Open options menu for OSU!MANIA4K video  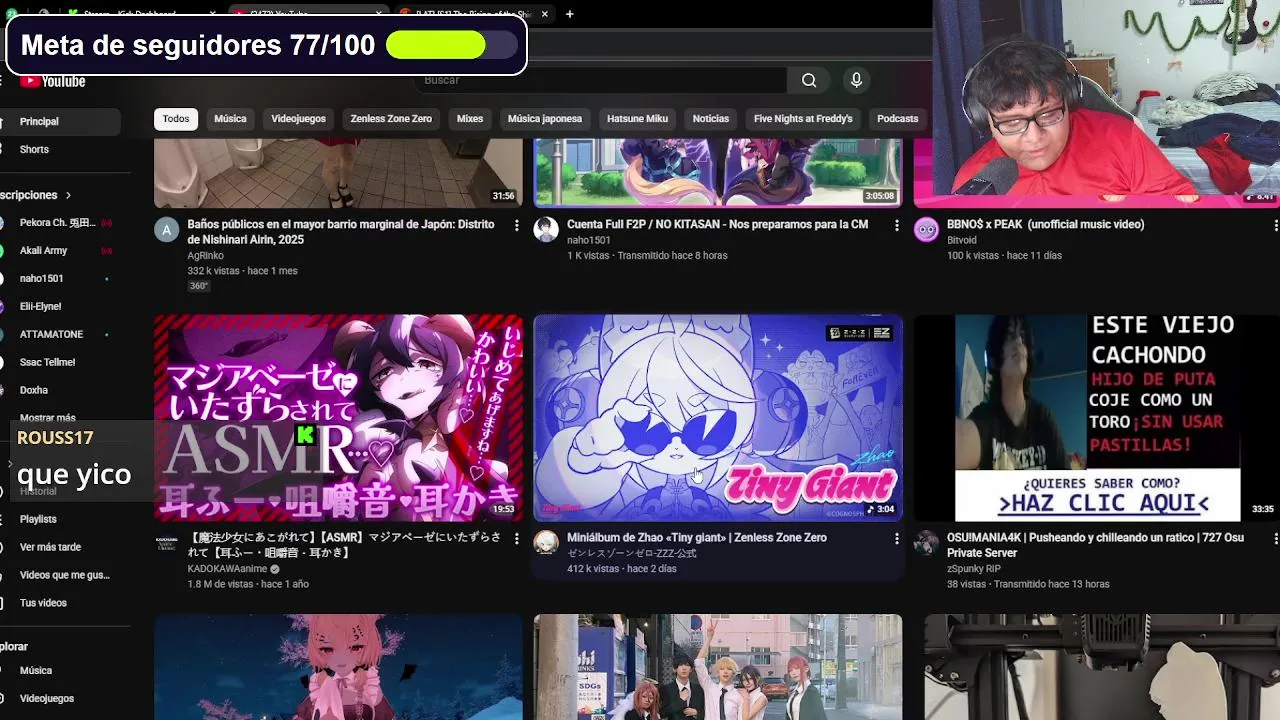[1275, 539]
